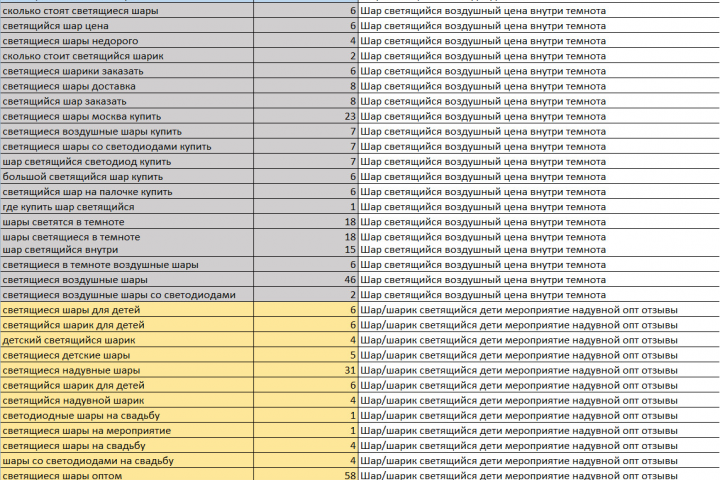This screenshot has height=480, width=720.
Task: Click the 'светящийся шар цена' keyword cell
Action: [127, 26]
